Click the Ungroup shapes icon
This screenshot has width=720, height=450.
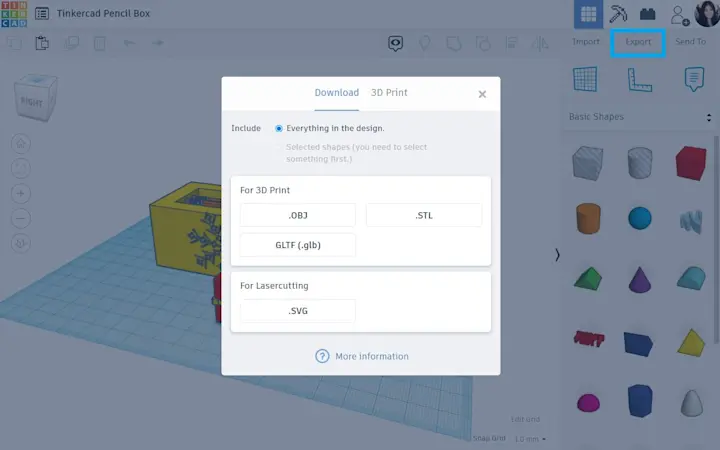click(x=483, y=44)
